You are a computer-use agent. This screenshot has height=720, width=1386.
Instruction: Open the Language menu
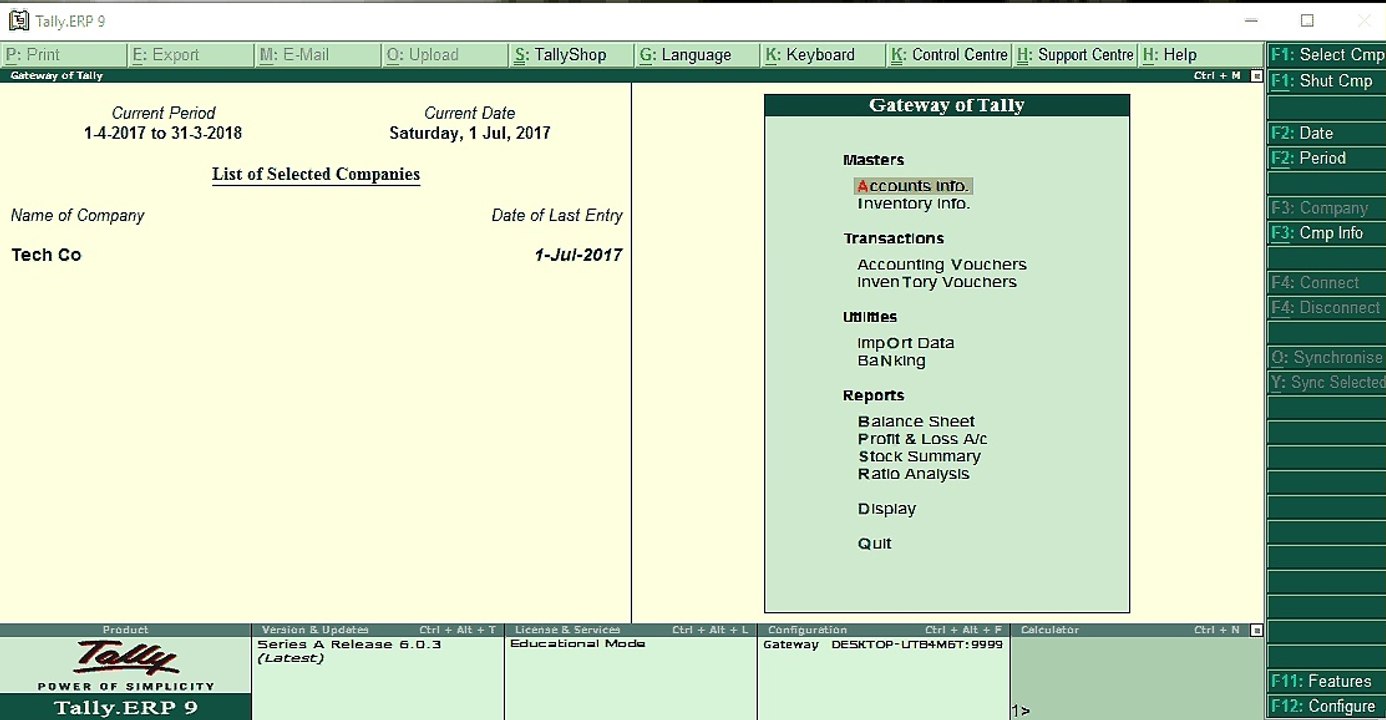click(697, 55)
